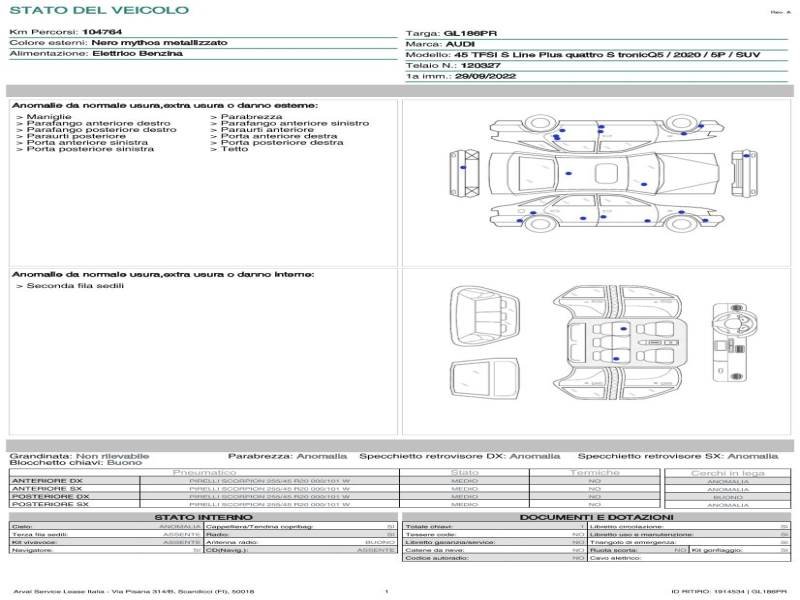The image size is (800, 600).
Task: Click the DOCUMENTI E DOTAZIONI section header
Action: tap(595, 517)
